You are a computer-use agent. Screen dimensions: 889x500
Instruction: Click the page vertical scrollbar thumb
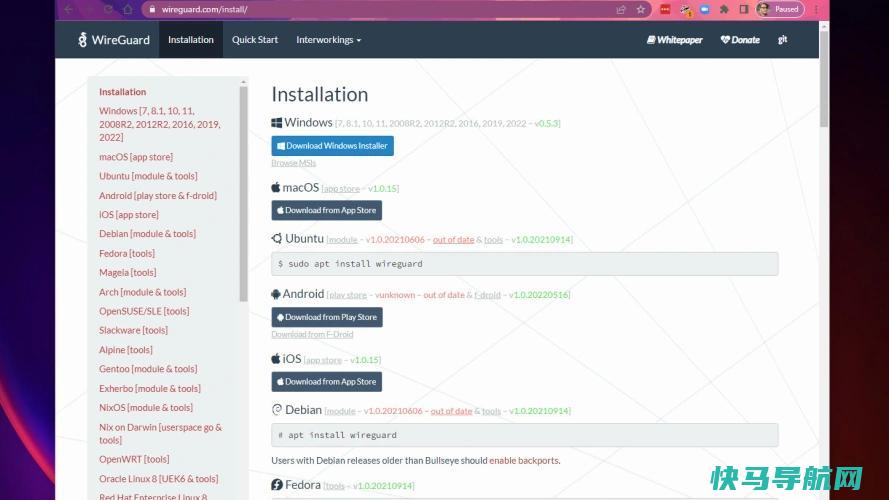[x=824, y=78]
